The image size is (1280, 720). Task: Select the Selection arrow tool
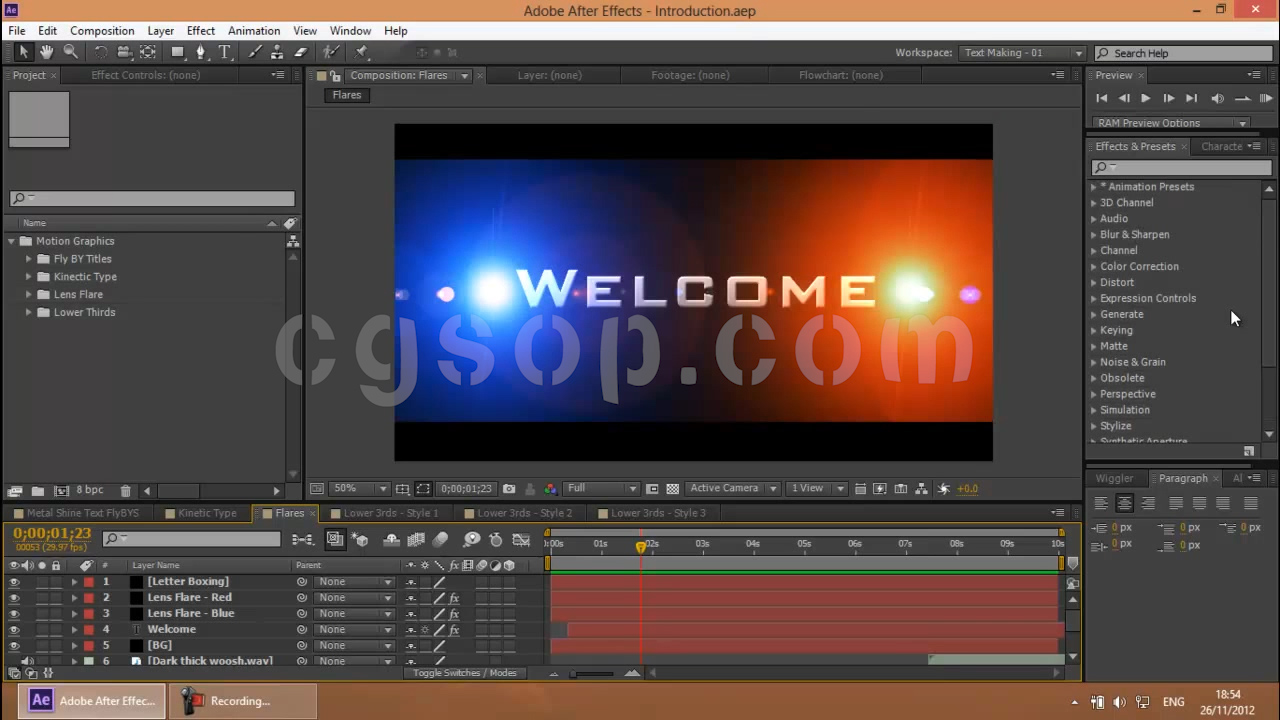tap(23, 52)
